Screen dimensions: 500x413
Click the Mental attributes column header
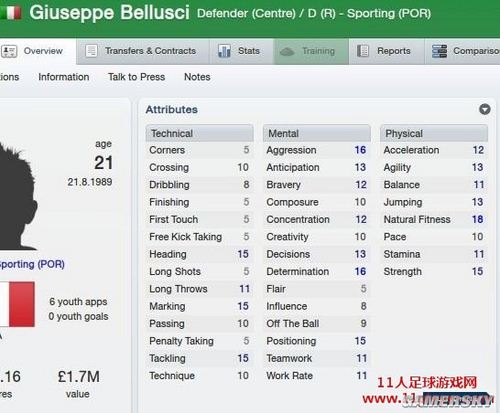(317, 133)
